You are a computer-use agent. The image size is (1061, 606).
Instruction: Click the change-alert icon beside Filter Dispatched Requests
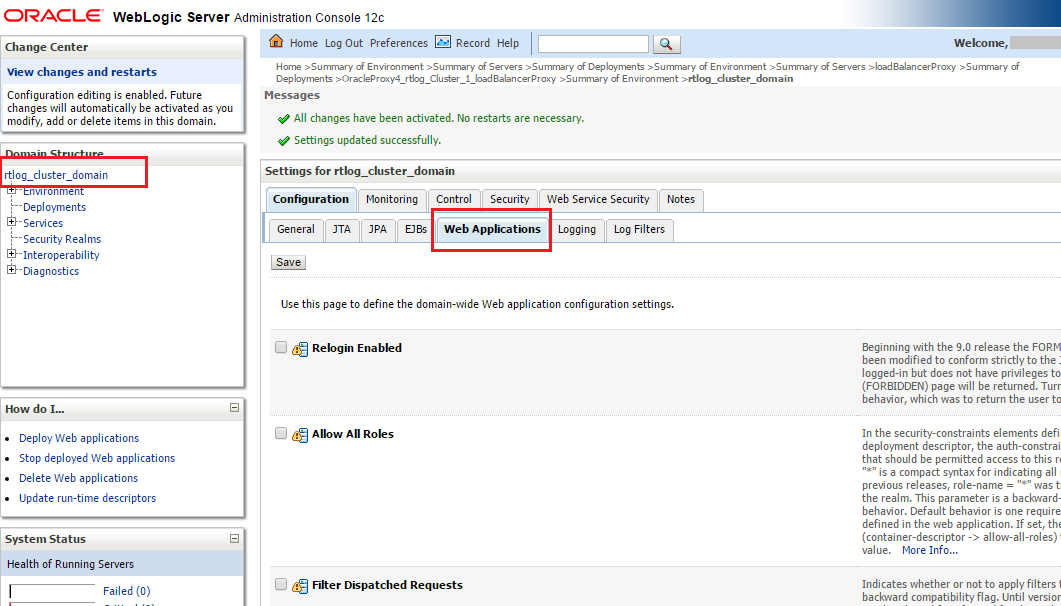click(299, 584)
